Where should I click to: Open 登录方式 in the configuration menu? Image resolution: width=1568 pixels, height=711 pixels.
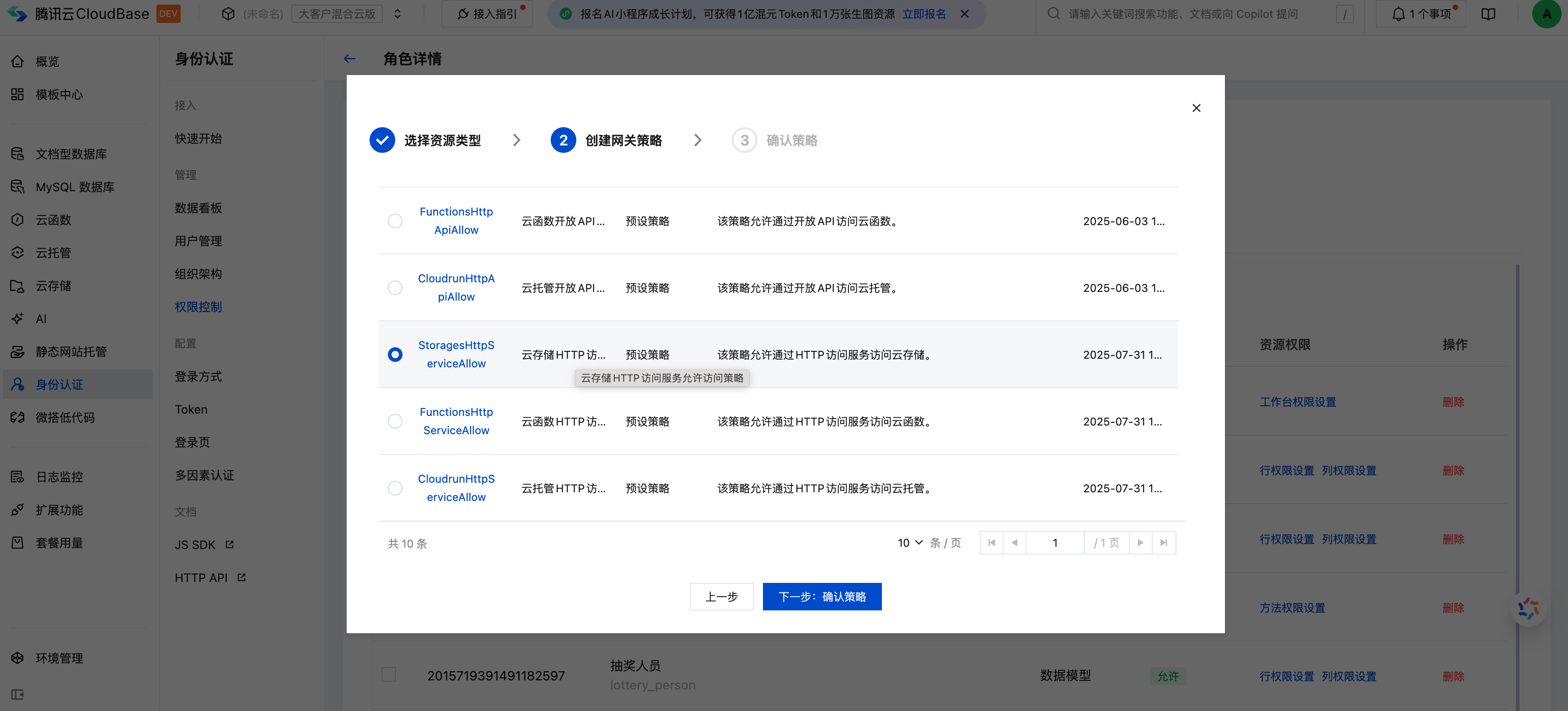(x=199, y=377)
